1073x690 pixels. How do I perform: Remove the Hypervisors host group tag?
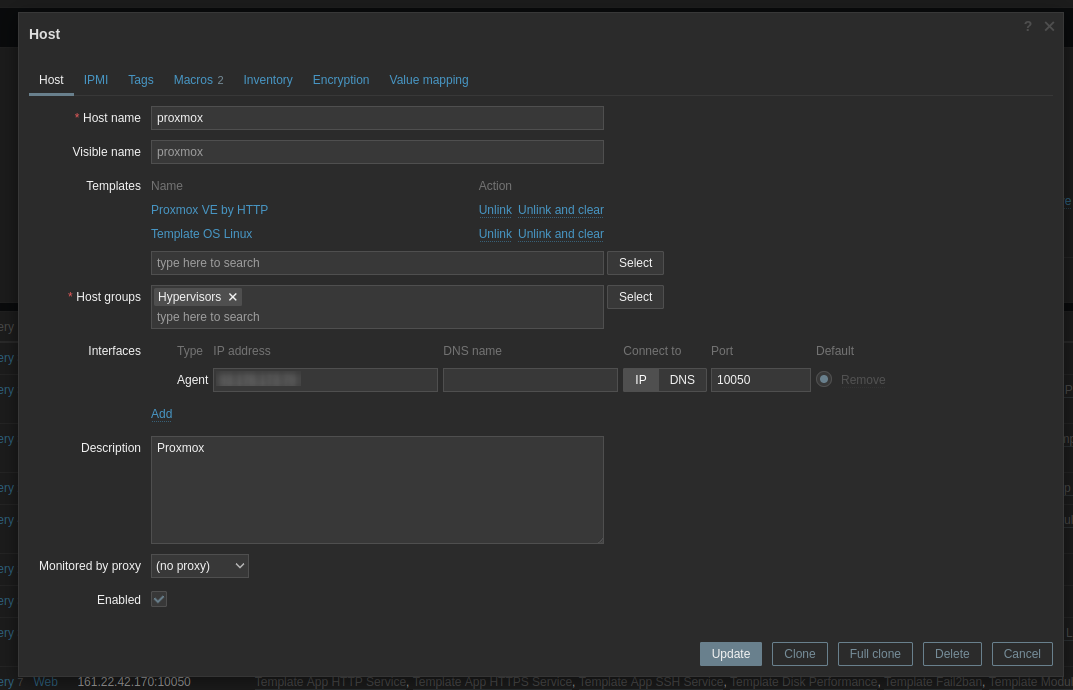pos(233,297)
